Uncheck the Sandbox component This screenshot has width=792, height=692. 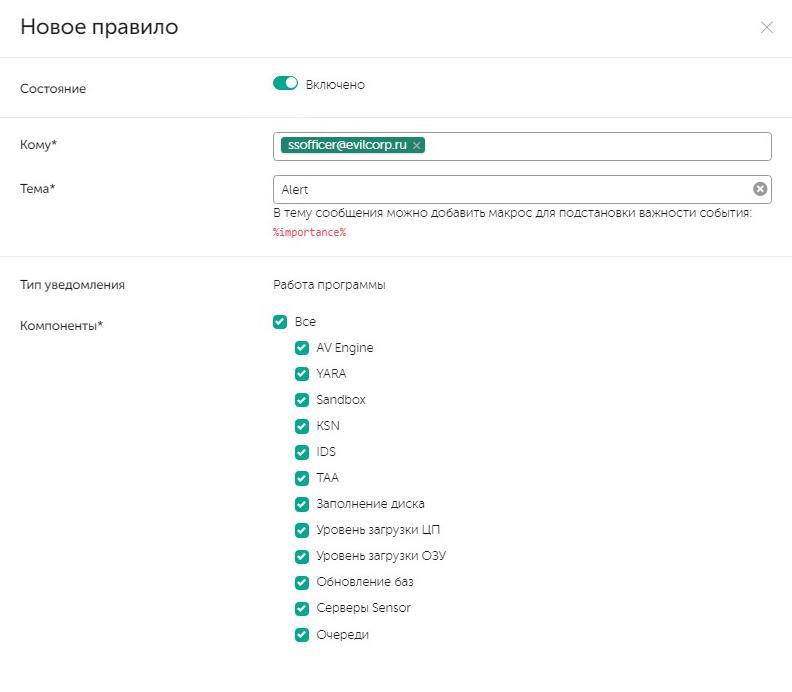coord(302,400)
